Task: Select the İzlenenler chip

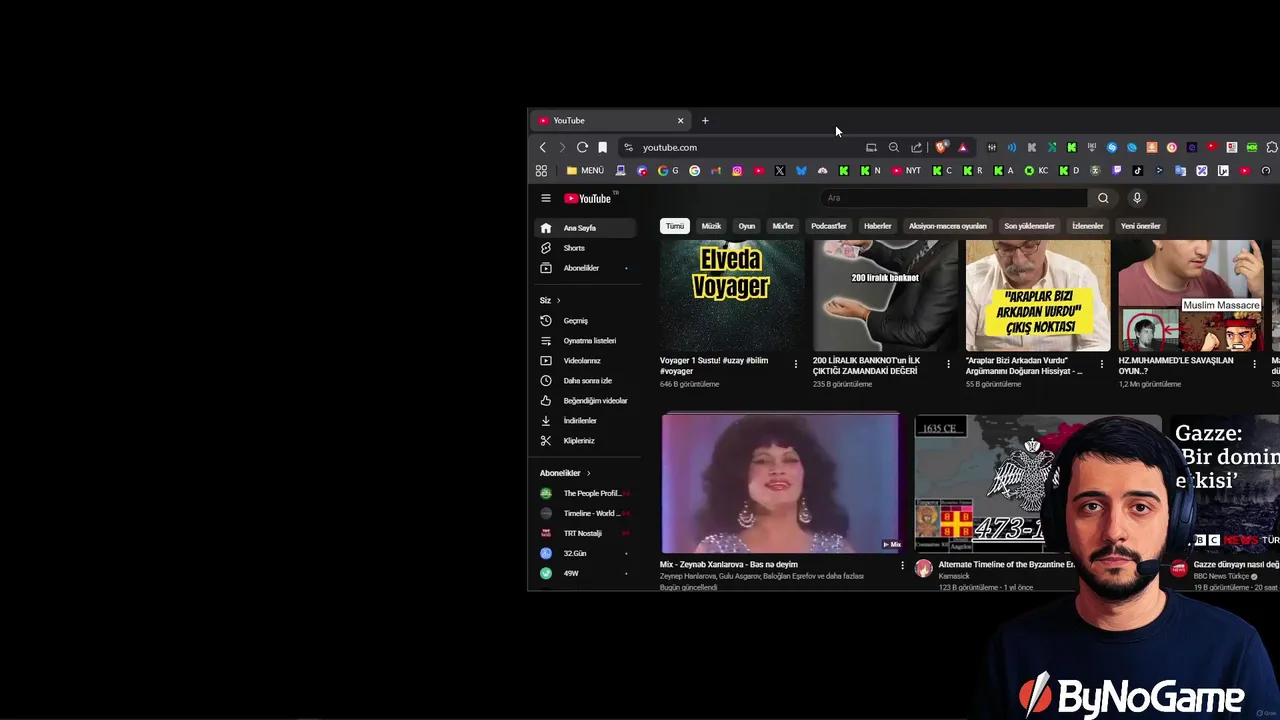Action: pos(1088,226)
